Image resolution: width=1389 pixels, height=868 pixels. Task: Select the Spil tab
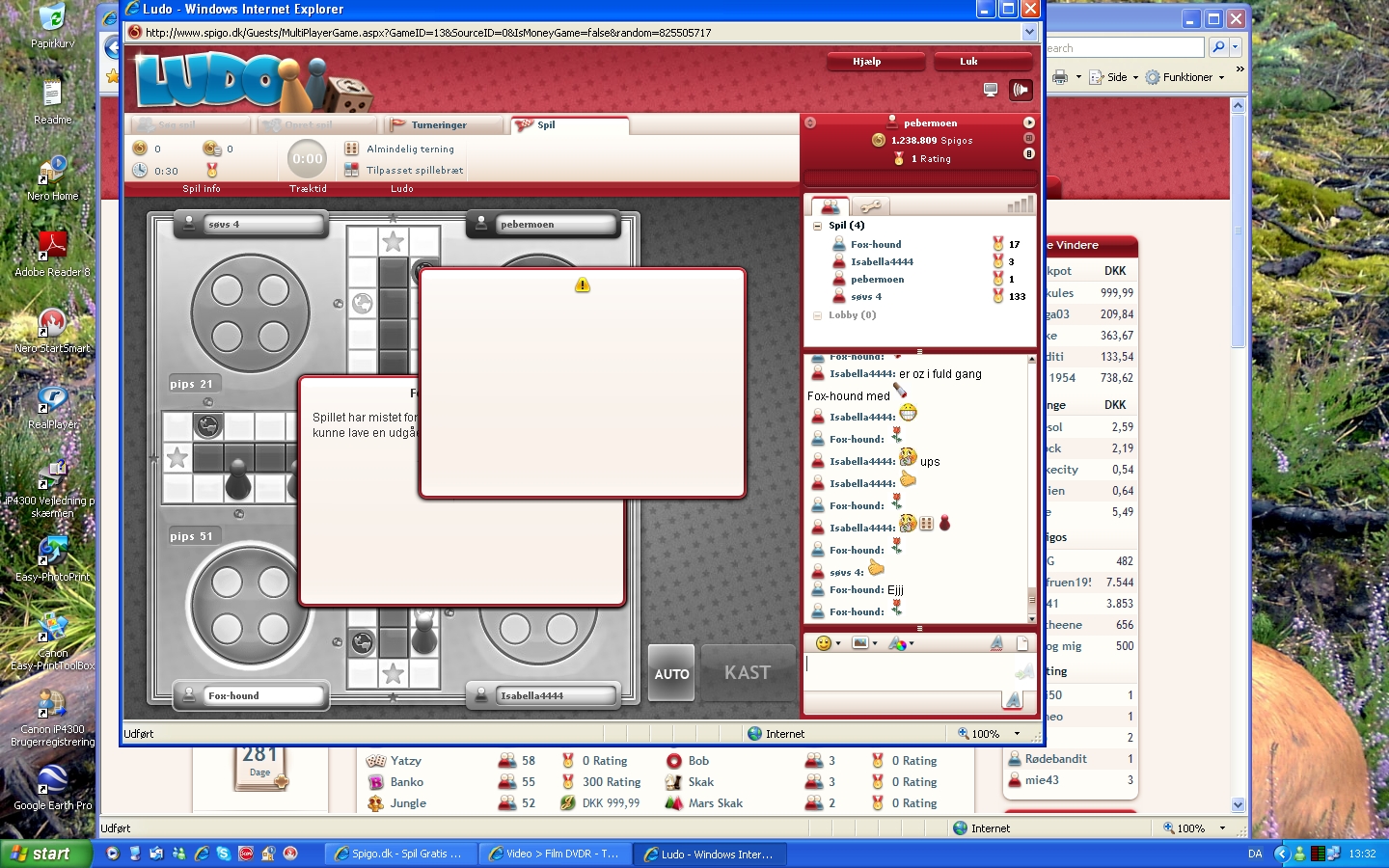pyautogui.click(x=546, y=125)
